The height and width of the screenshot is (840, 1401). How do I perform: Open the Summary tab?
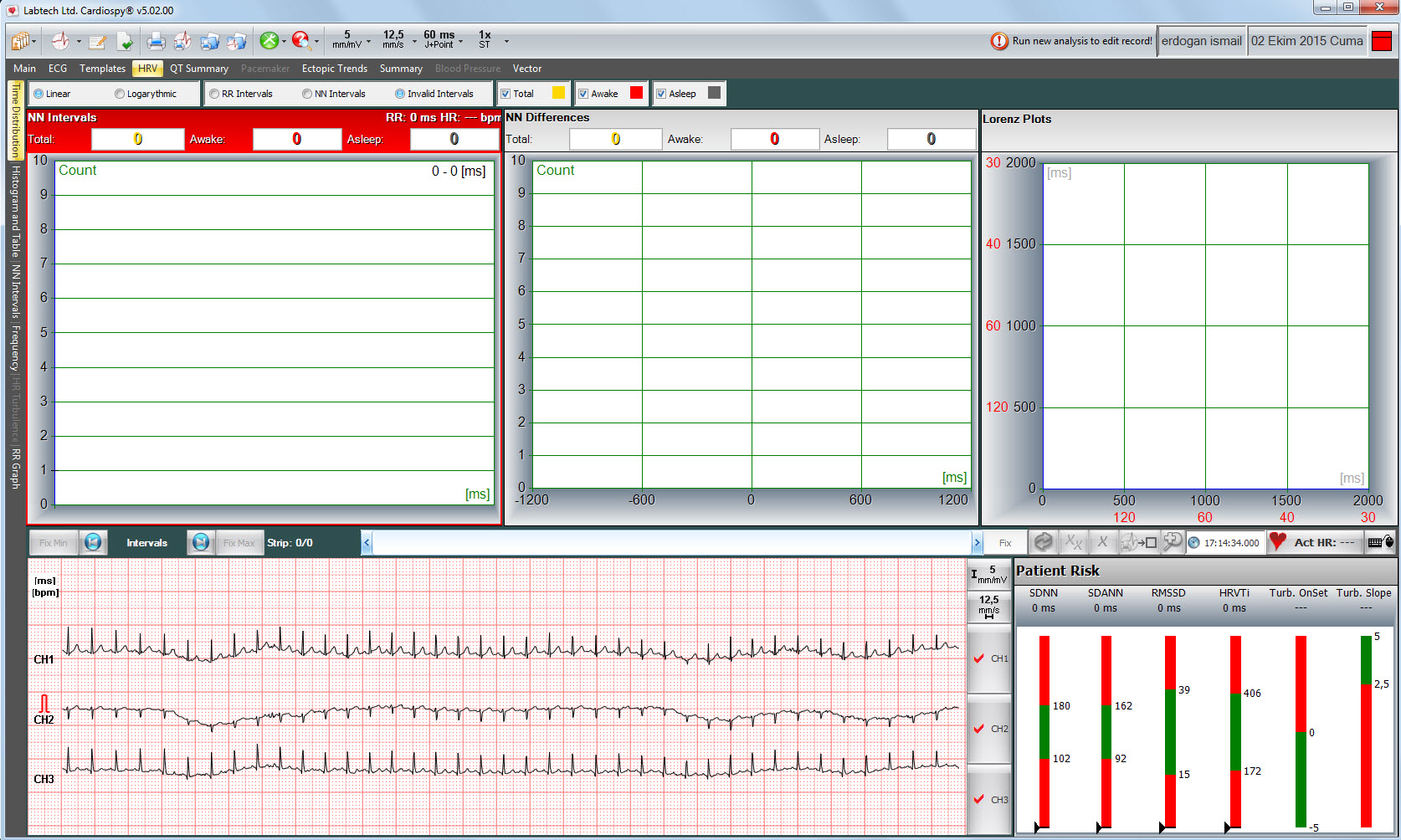tap(401, 69)
